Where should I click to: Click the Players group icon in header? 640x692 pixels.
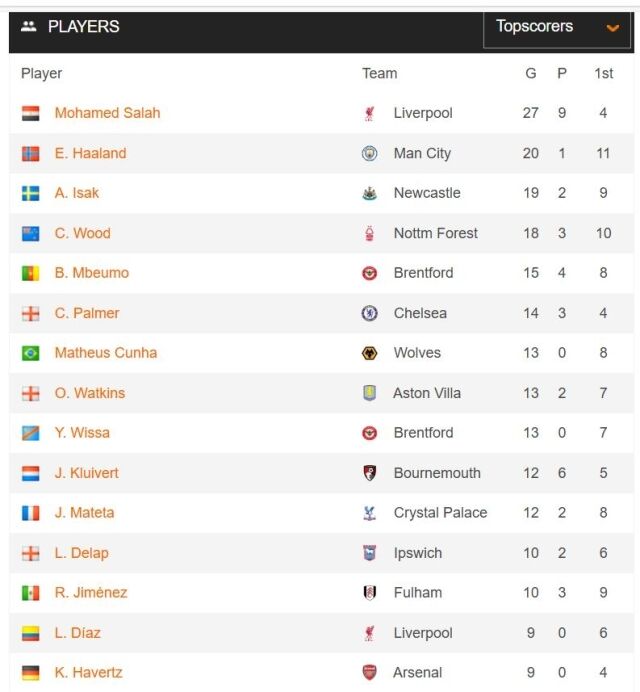(29, 26)
